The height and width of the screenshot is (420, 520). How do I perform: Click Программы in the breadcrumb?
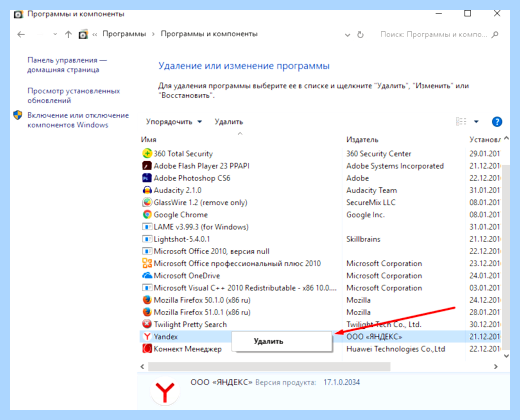coord(124,34)
